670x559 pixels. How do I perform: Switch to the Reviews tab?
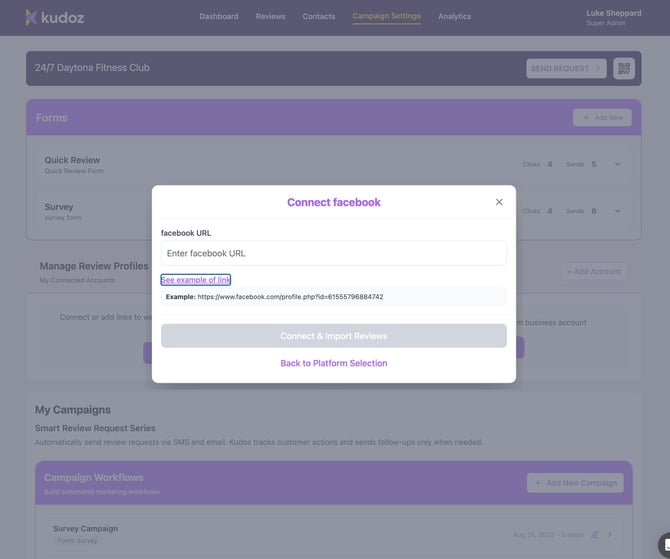[270, 17]
